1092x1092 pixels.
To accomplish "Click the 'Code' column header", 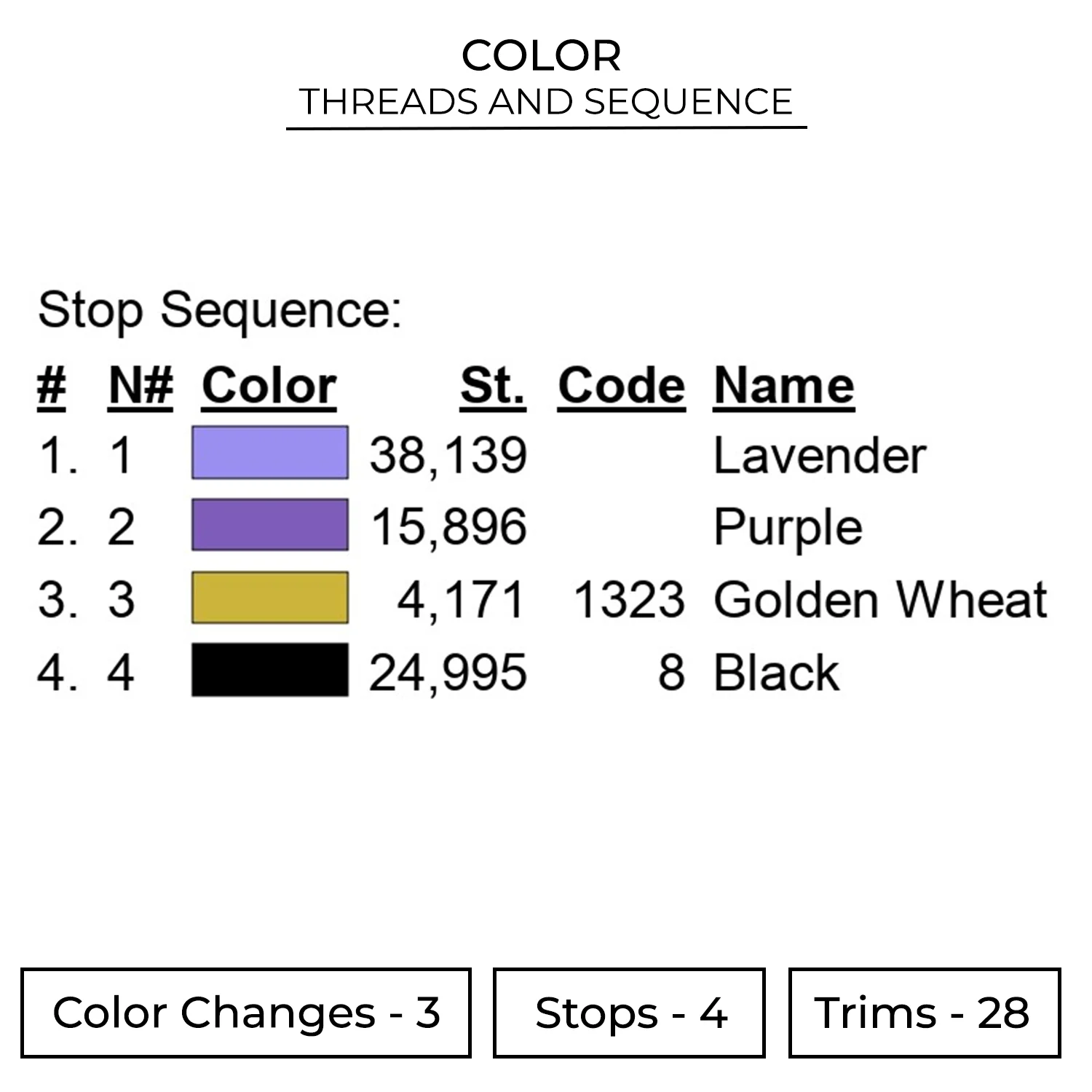I will [x=621, y=386].
